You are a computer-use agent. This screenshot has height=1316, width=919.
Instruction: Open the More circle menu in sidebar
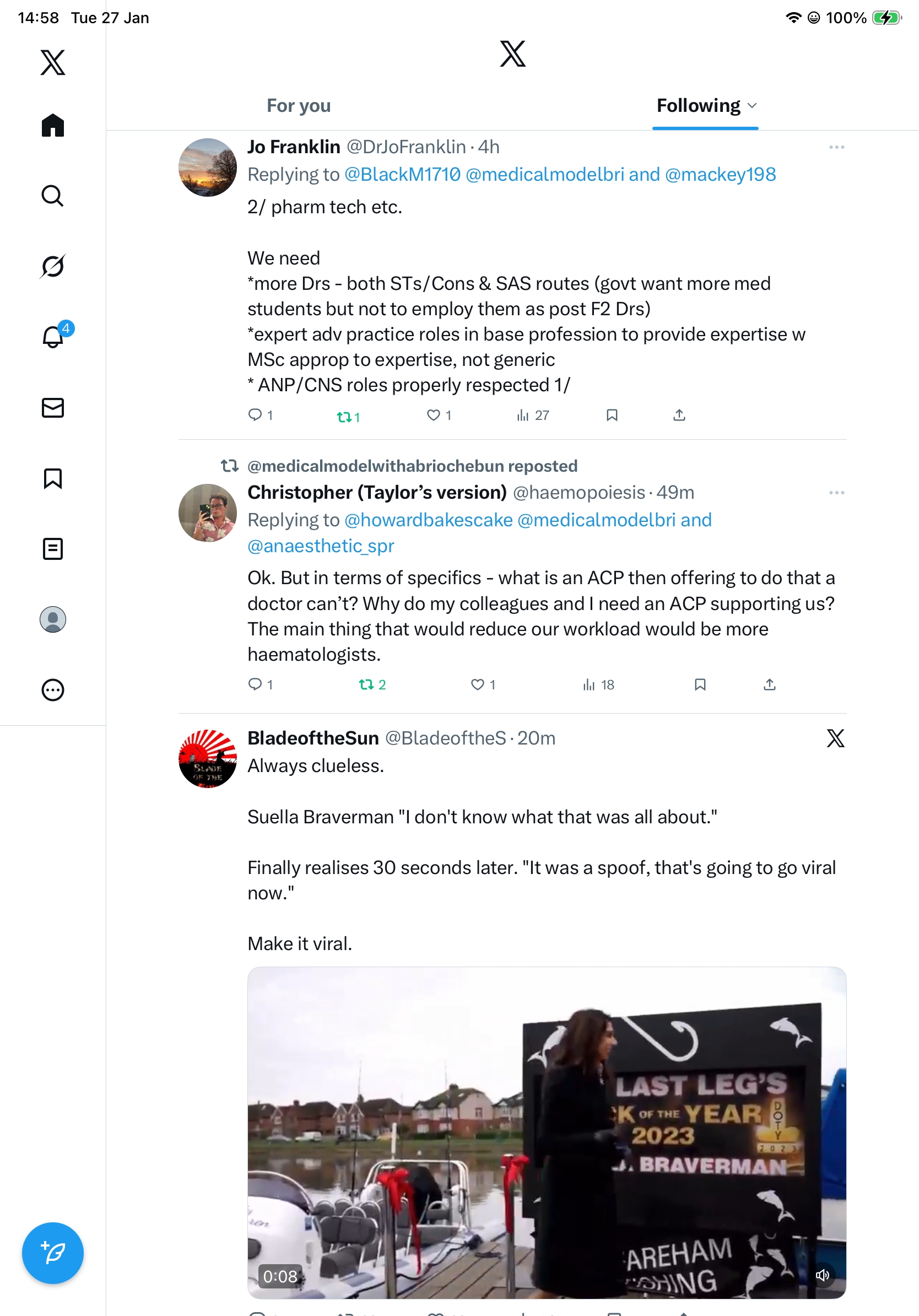point(53,690)
